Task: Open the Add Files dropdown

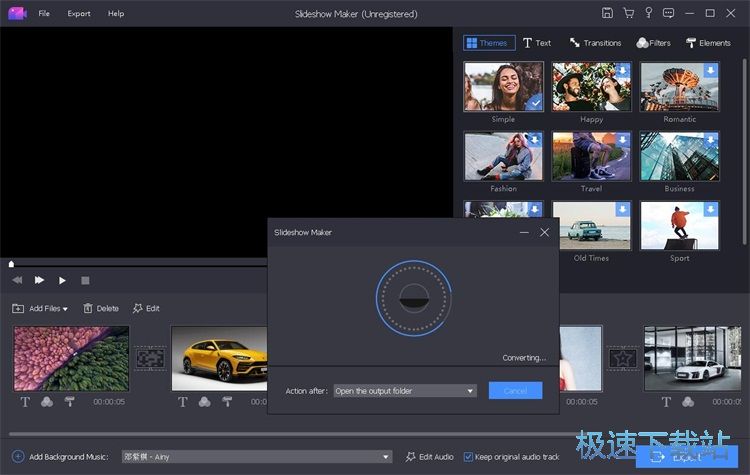Action: 40,309
